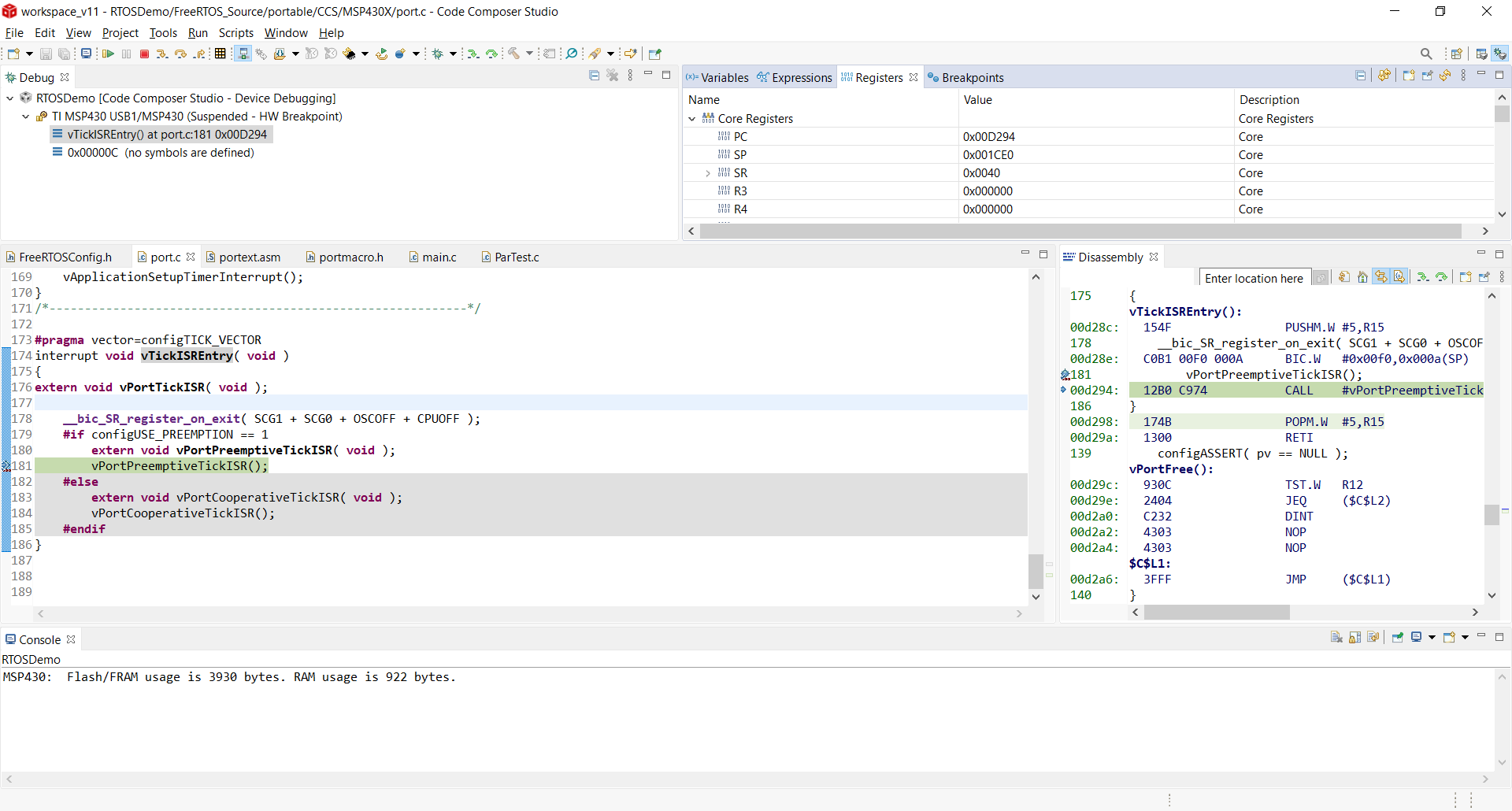Click the Save toolbar icon

click(x=46, y=54)
